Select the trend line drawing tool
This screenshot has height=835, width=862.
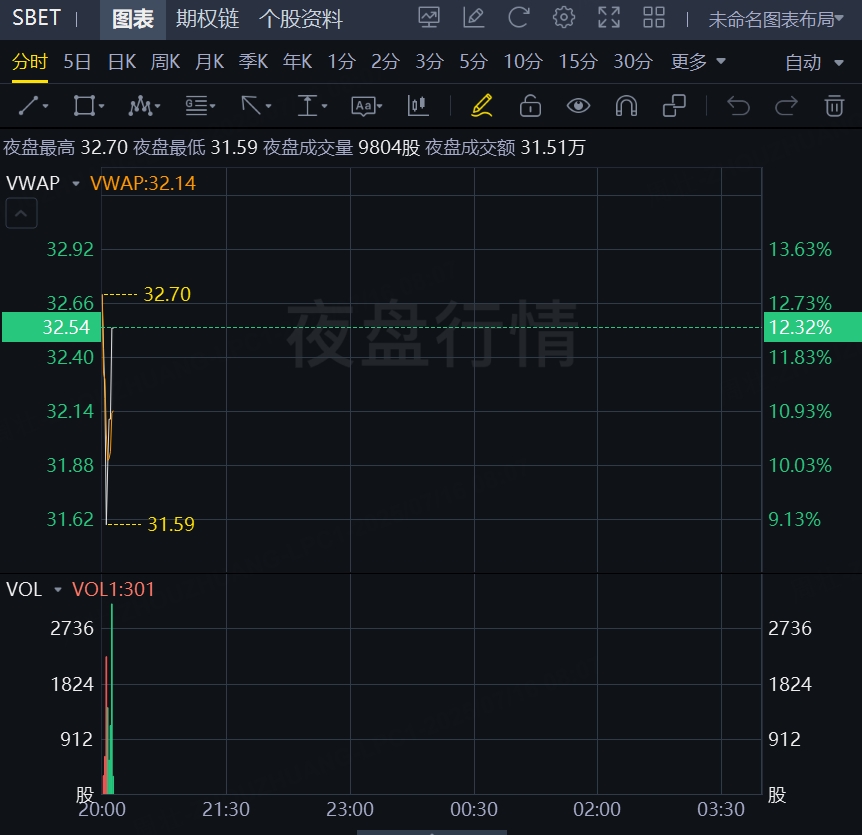click(x=33, y=106)
